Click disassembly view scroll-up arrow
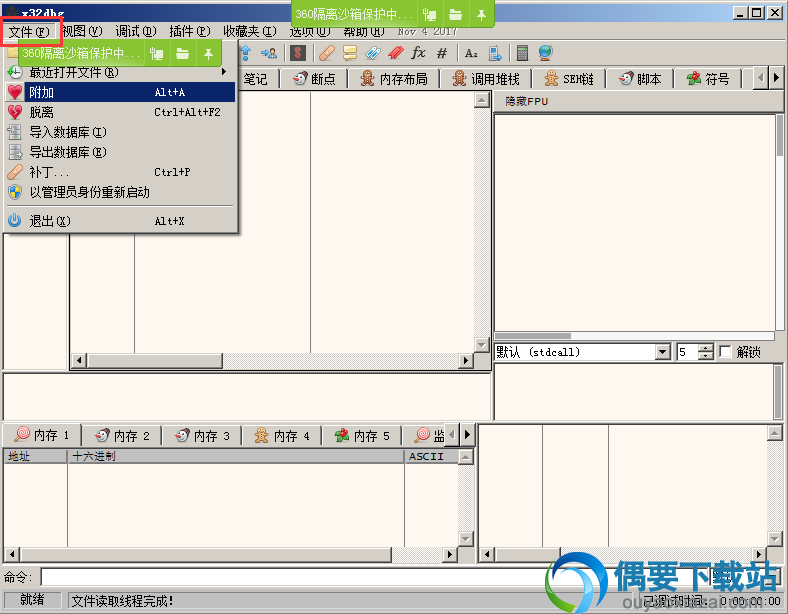Image resolution: width=788 pixels, height=614 pixels. tap(482, 100)
